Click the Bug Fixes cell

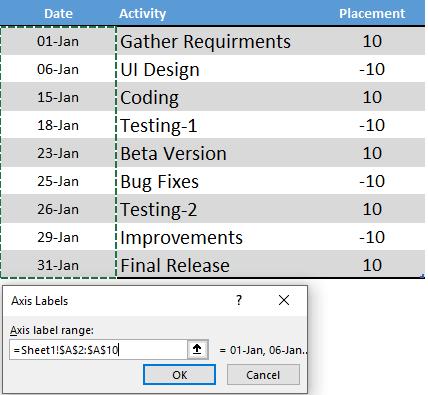(218, 181)
